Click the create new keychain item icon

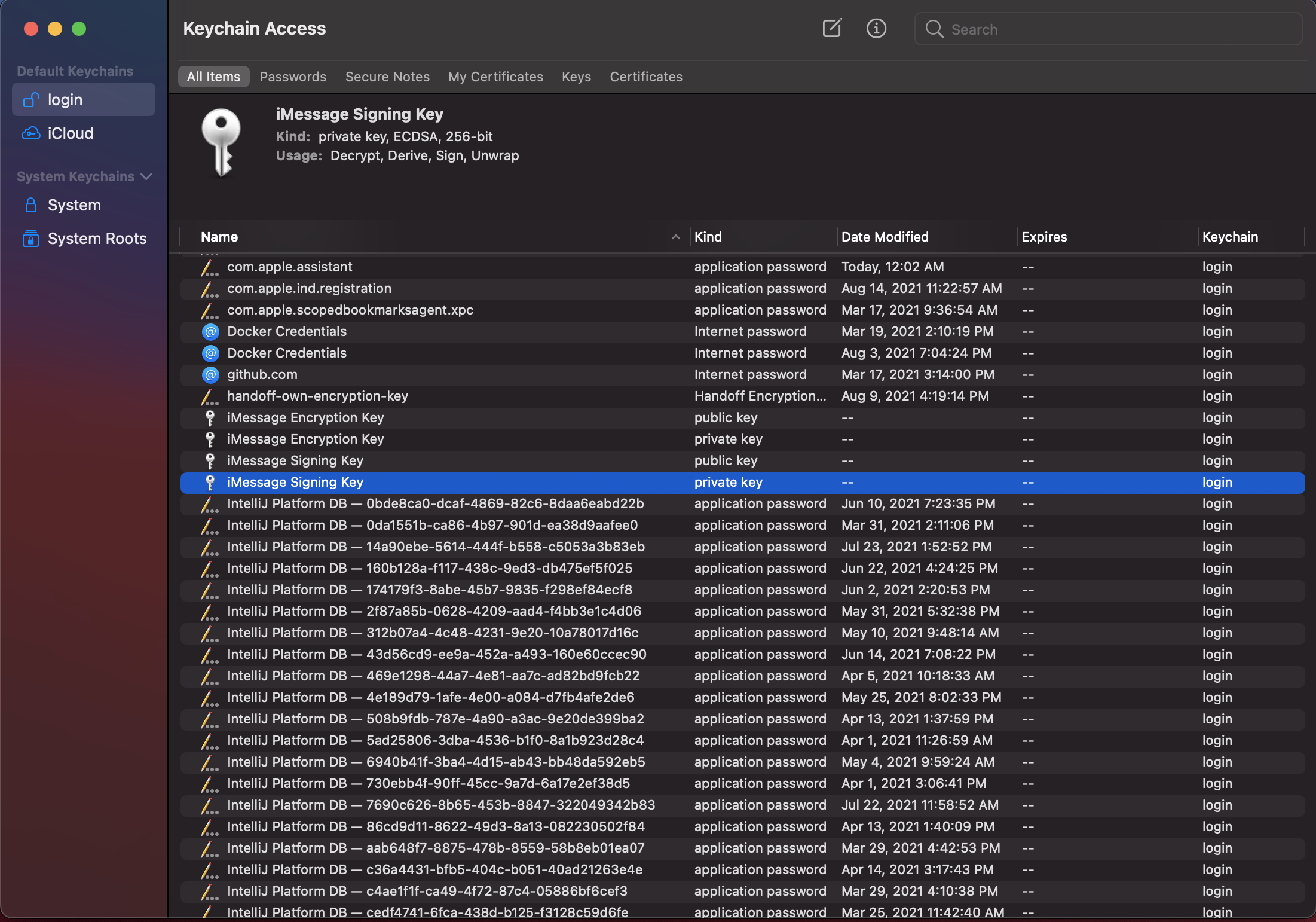pyautogui.click(x=832, y=28)
